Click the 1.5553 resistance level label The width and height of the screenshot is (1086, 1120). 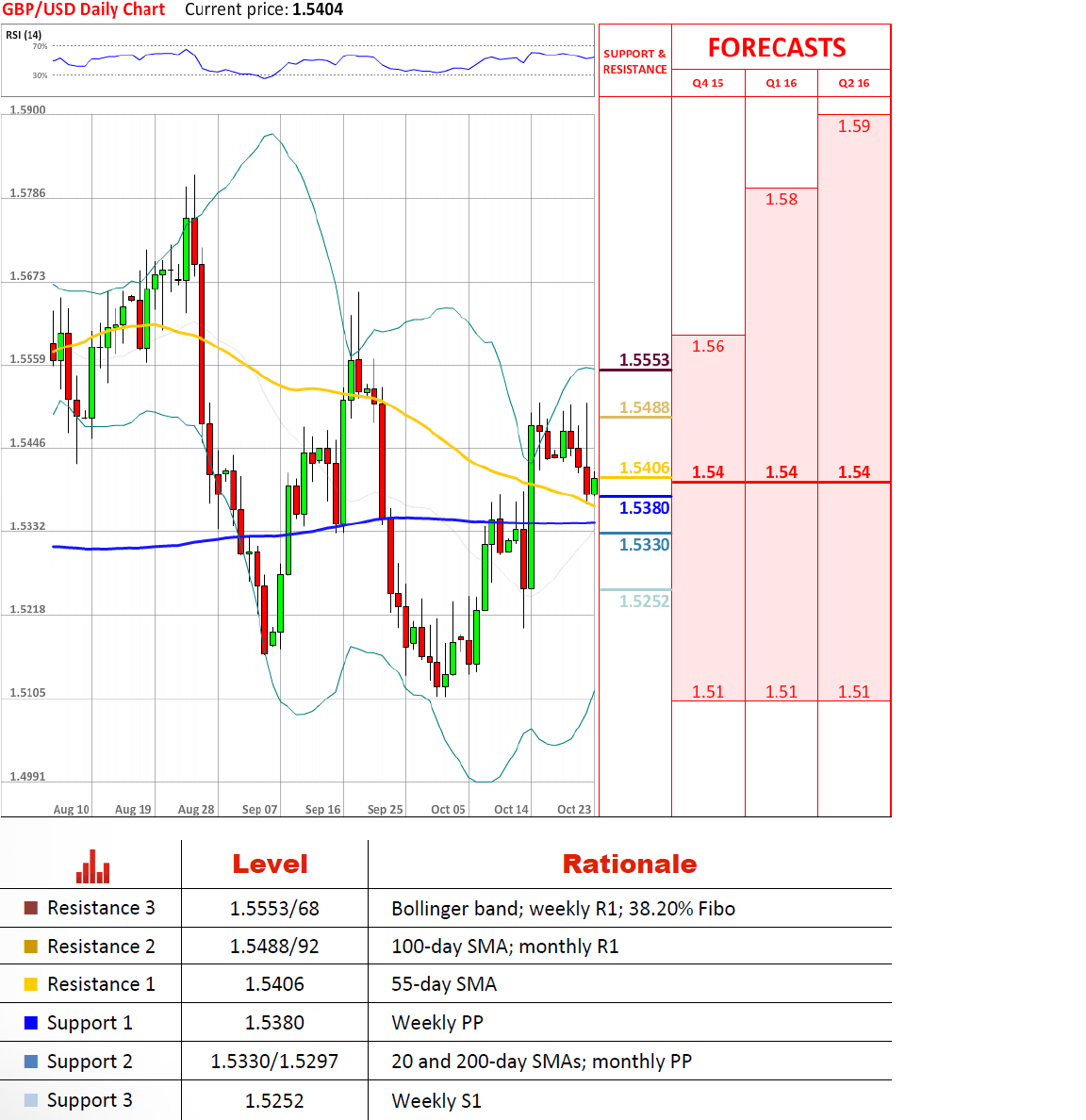(x=644, y=360)
